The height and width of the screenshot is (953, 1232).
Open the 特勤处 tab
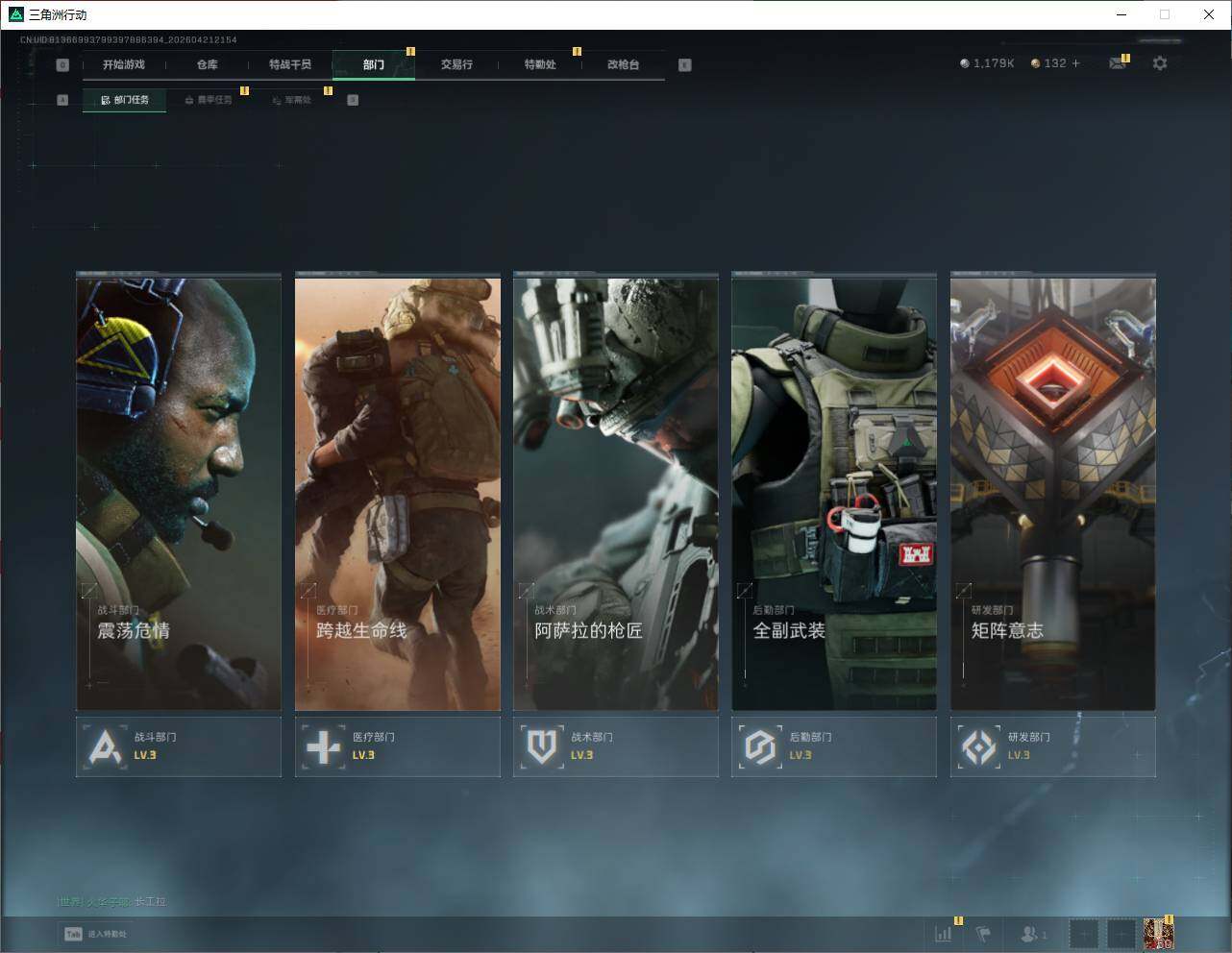540,64
